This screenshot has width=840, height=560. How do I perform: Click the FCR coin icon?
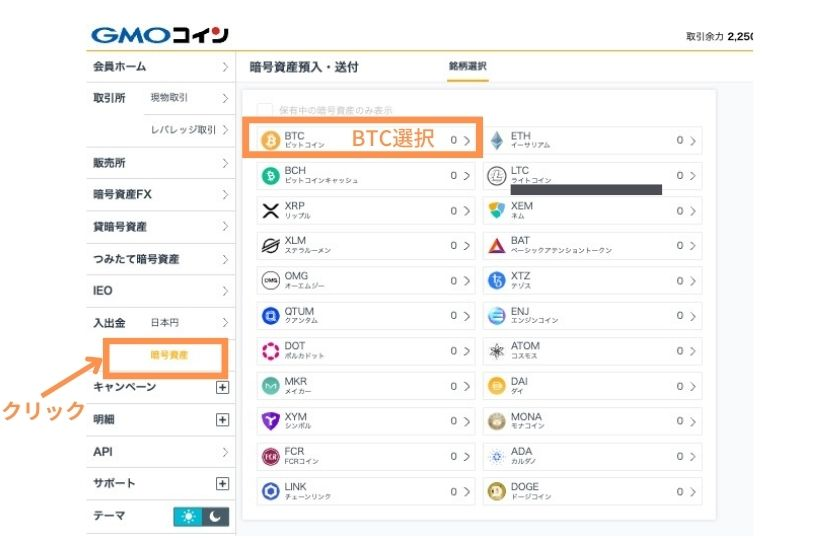click(x=271, y=457)
